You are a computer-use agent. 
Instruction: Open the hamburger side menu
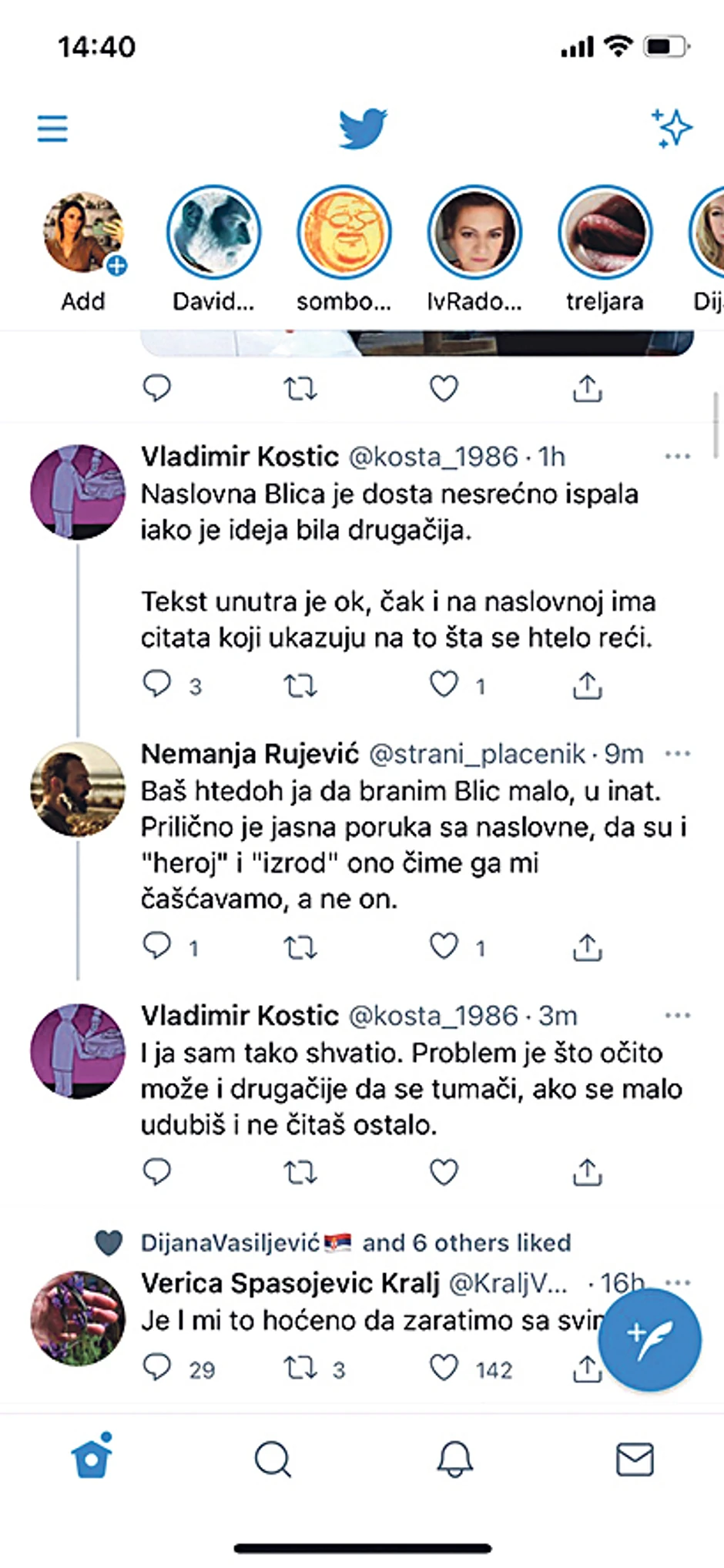[52, 128]
